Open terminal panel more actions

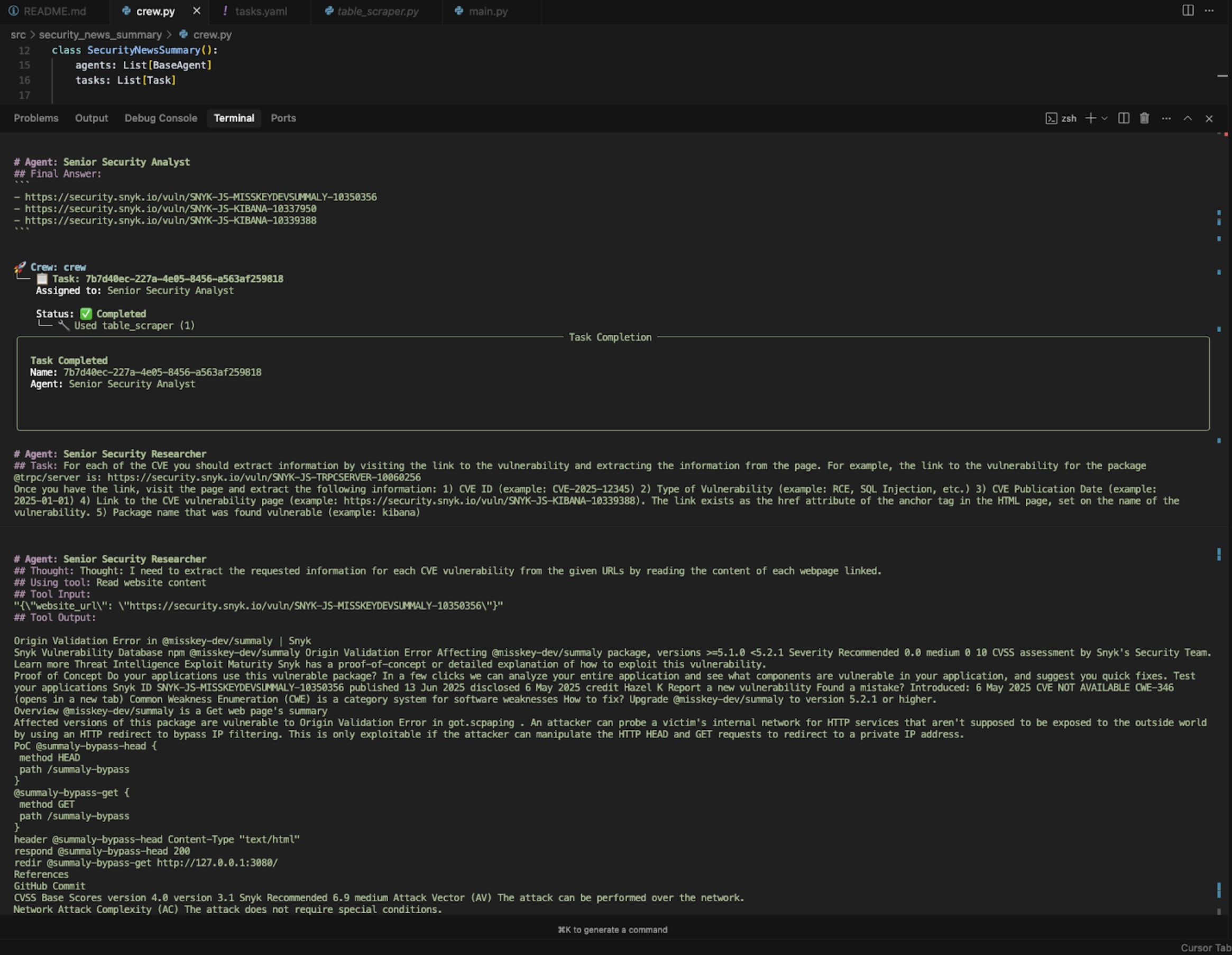click(x=1166, y=118)
